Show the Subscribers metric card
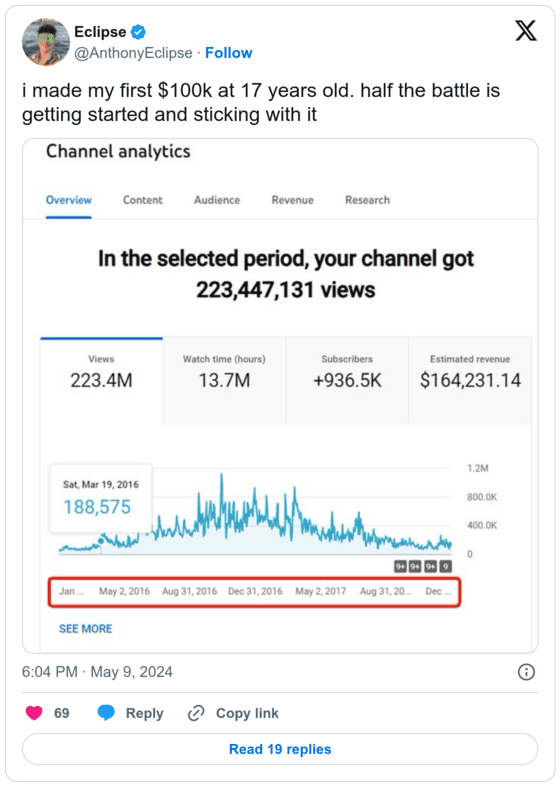560x786 pixels. point(347,381)
